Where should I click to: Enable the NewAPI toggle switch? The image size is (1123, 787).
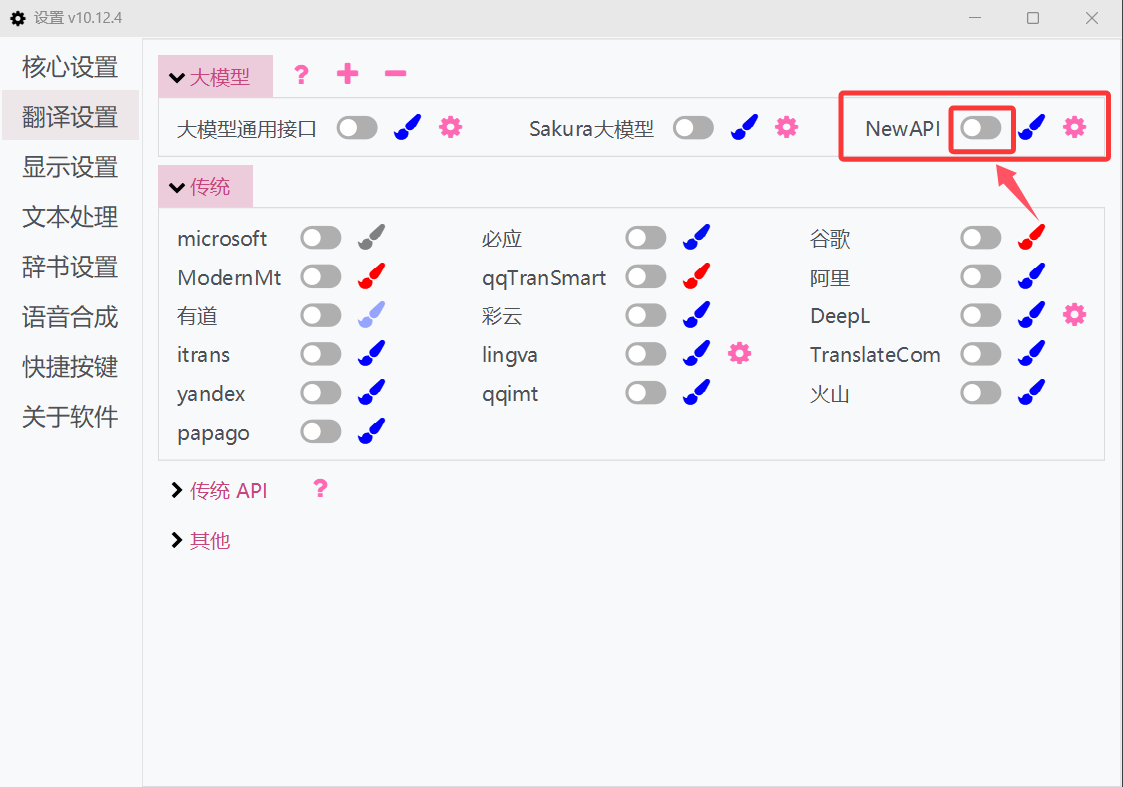tap(981, 127)
